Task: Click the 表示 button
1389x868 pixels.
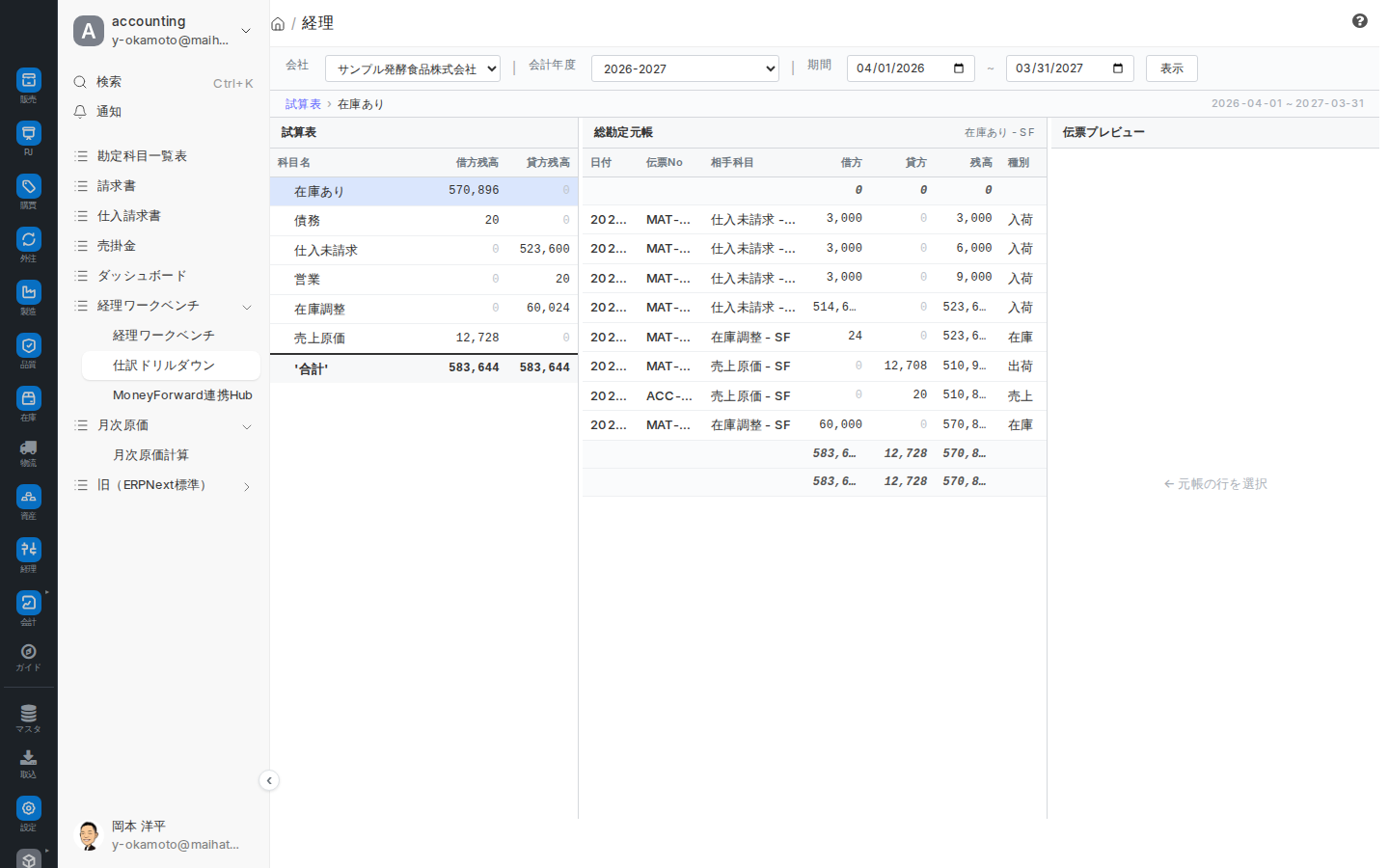Action: (1172, 68)
